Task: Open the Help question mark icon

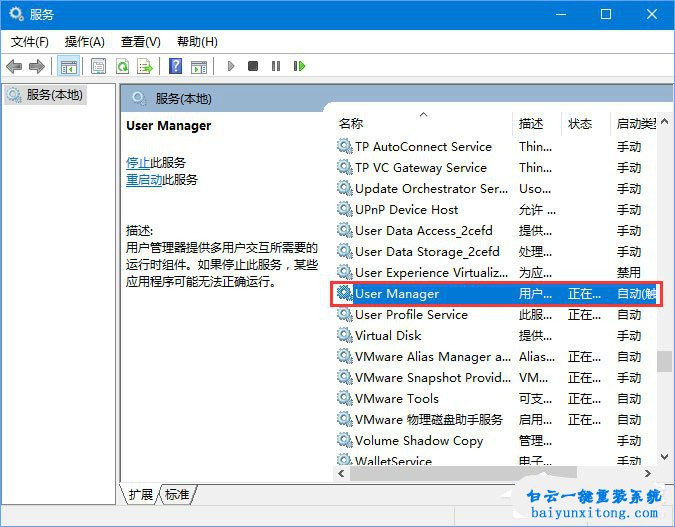Action: point(175,66)
